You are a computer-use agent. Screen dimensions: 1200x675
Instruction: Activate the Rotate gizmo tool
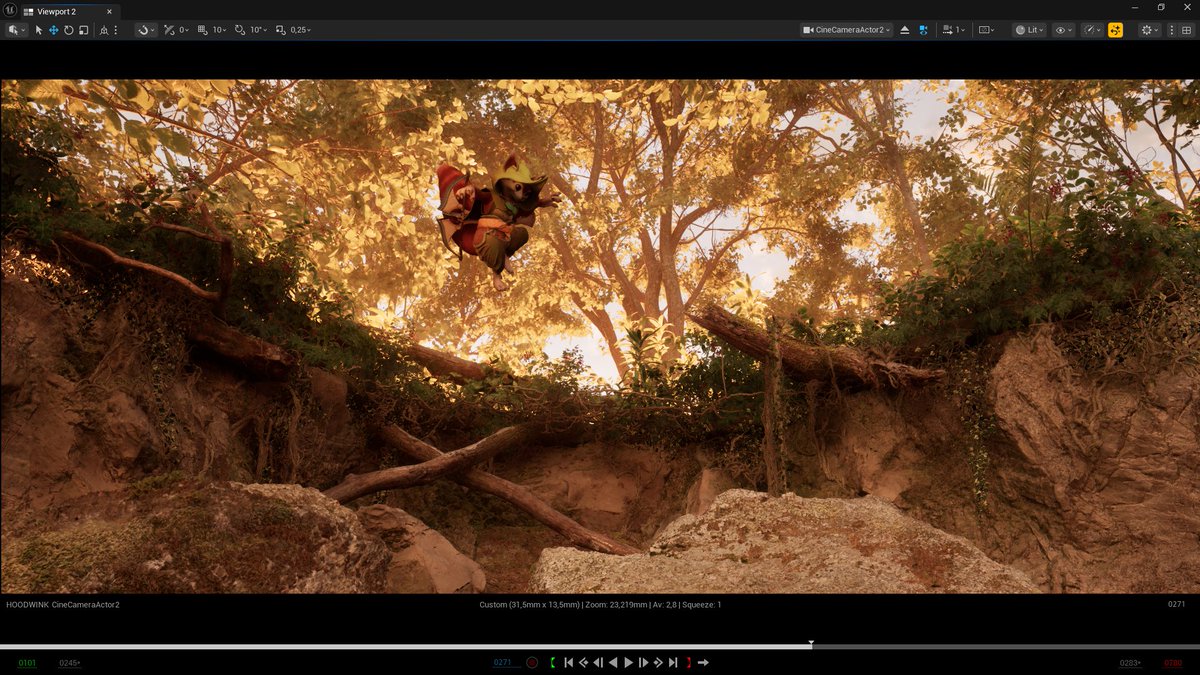pyautogui.click(x=68, y=30)
